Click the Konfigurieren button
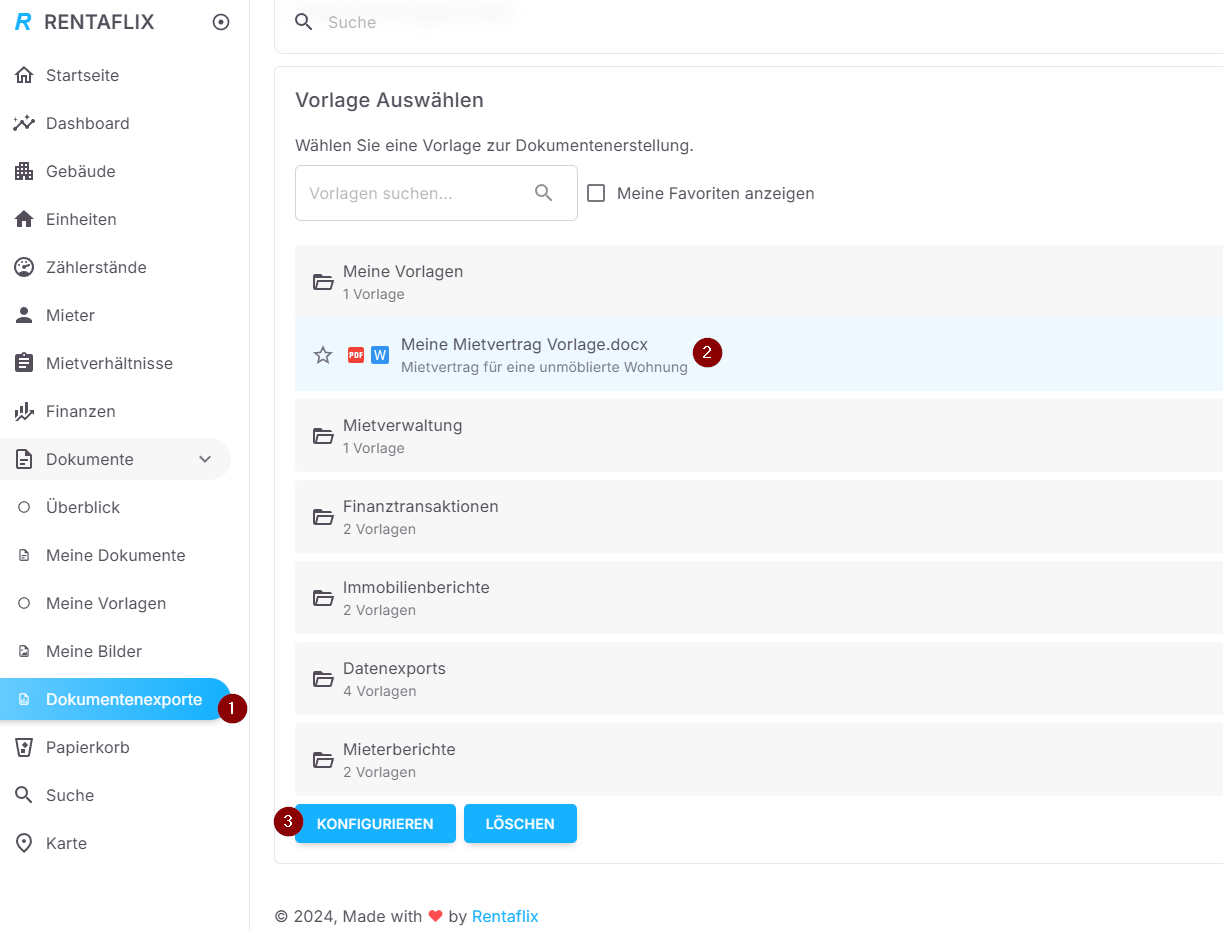The width and height of the screenshot is (1223, 931). point(375,824)
